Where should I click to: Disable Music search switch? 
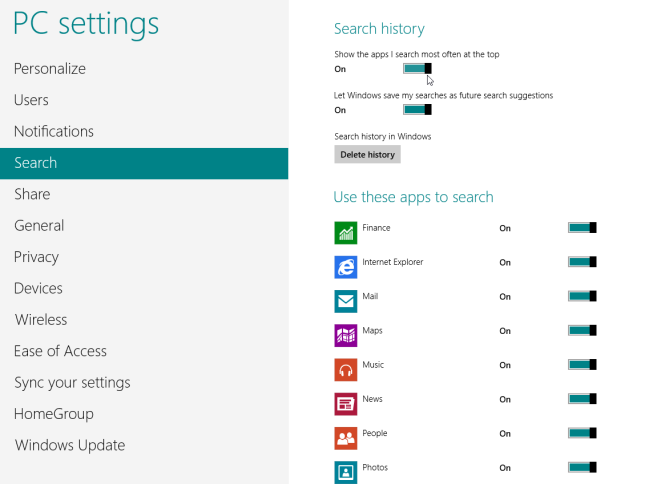(582, 364)
